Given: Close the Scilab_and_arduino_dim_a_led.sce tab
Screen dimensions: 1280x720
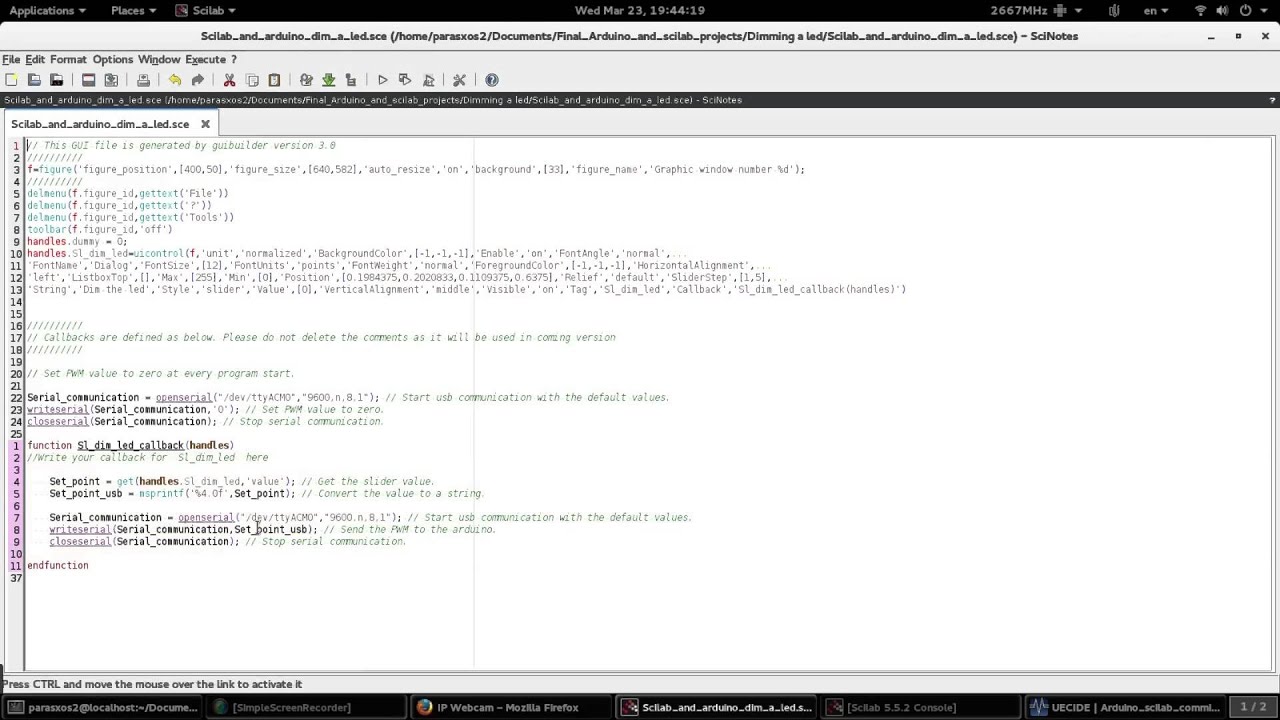Looking at the screenshot, I should [x=205, y=124].
